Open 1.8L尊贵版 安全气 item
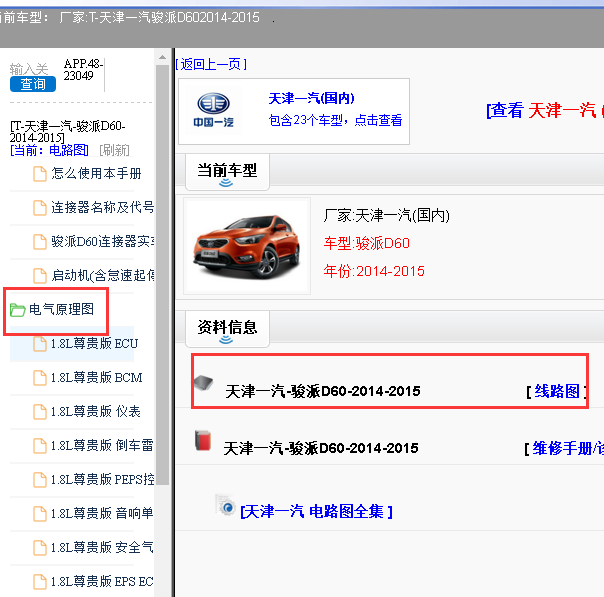 pyautogui.click(x=102, y=547)
